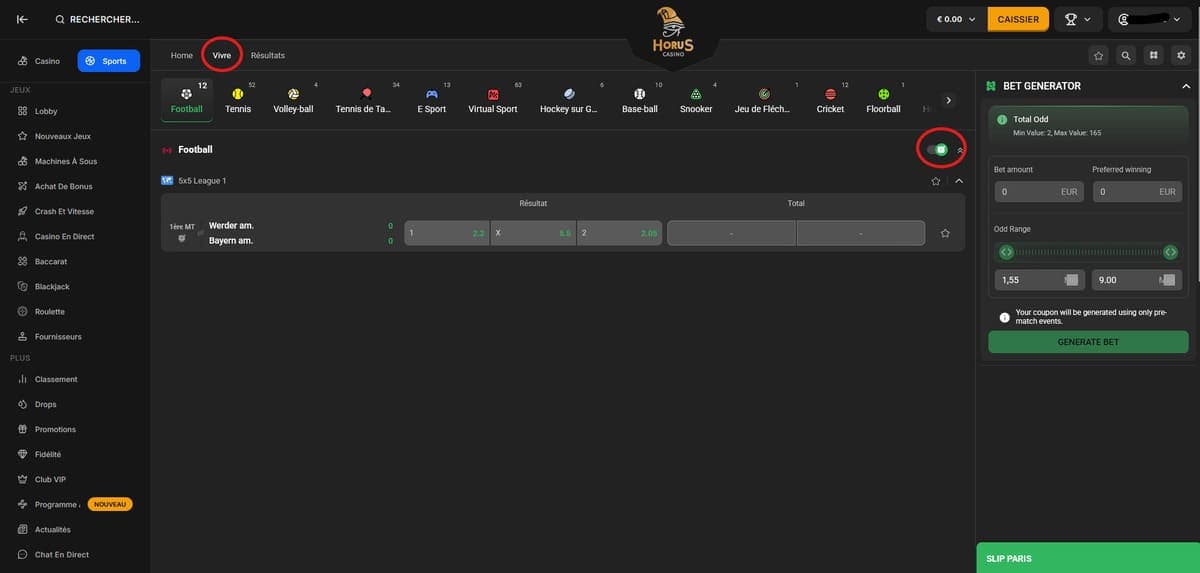The width and height of the screenshot is (1200, 573).
Task: Select the Hockey sur Glace category
Action: point(568,100)
